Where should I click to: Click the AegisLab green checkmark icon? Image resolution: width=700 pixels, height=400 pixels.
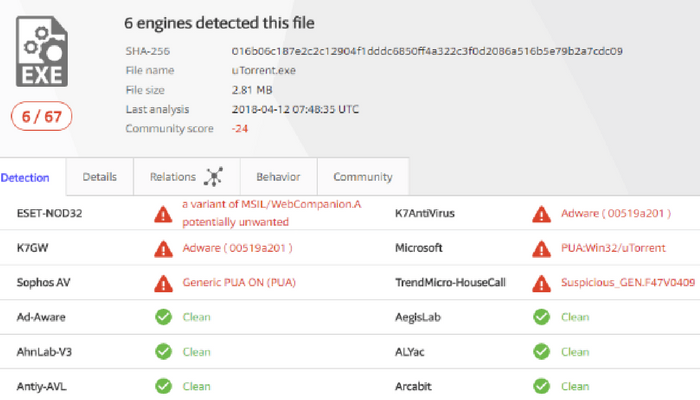point(542,317)
